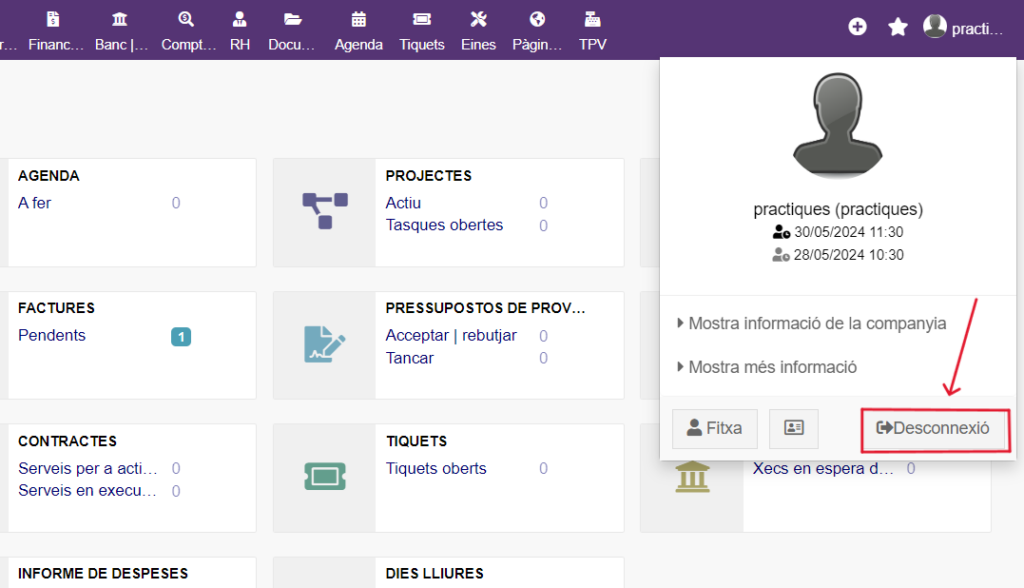This screenshot has width=1024, height=588.
Task: Click the TIQUETS box heading
Action: pyautogui.click(x=416, y=442)
